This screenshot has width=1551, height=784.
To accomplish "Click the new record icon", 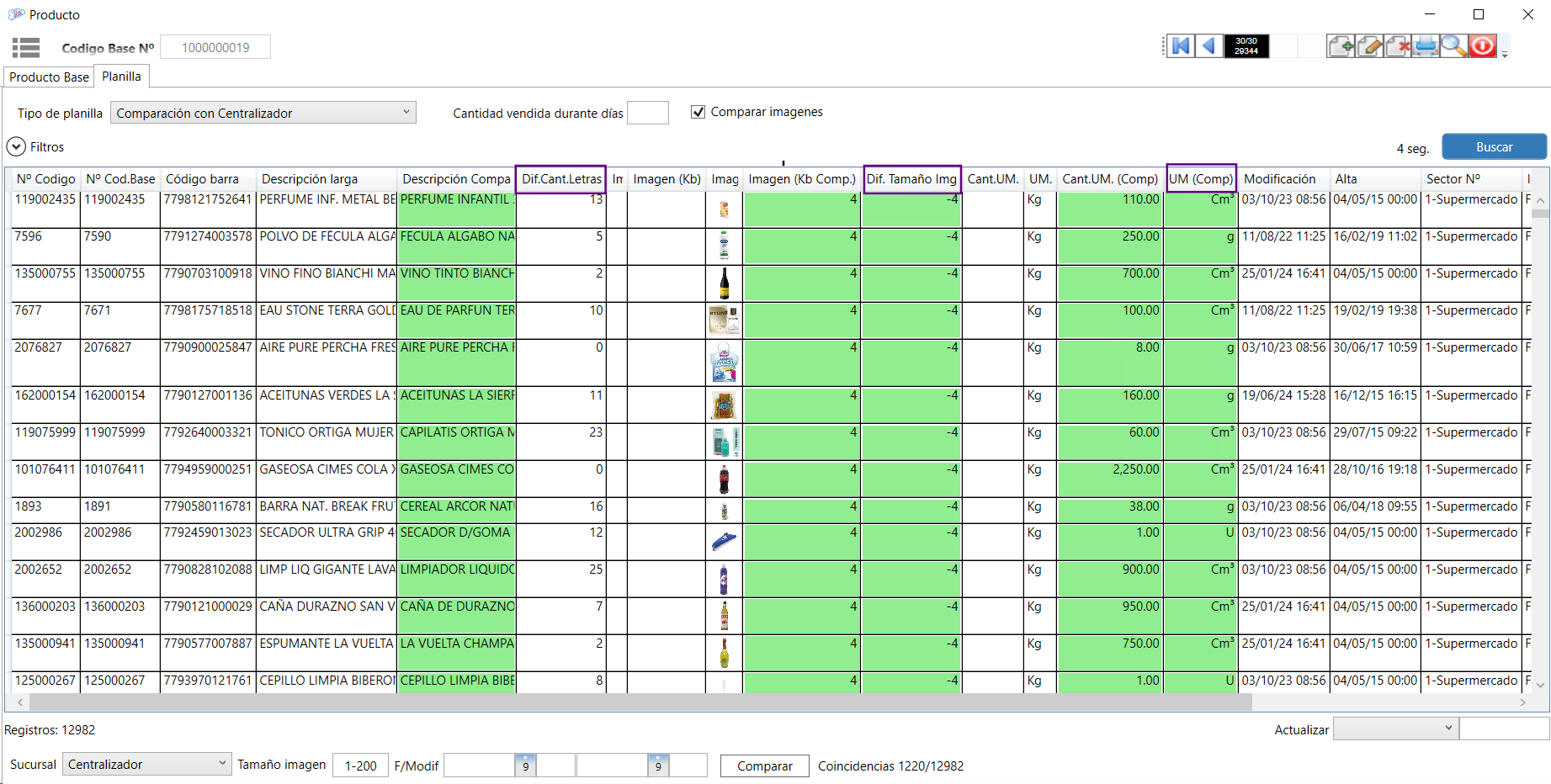I will [x=1341, y=46].
